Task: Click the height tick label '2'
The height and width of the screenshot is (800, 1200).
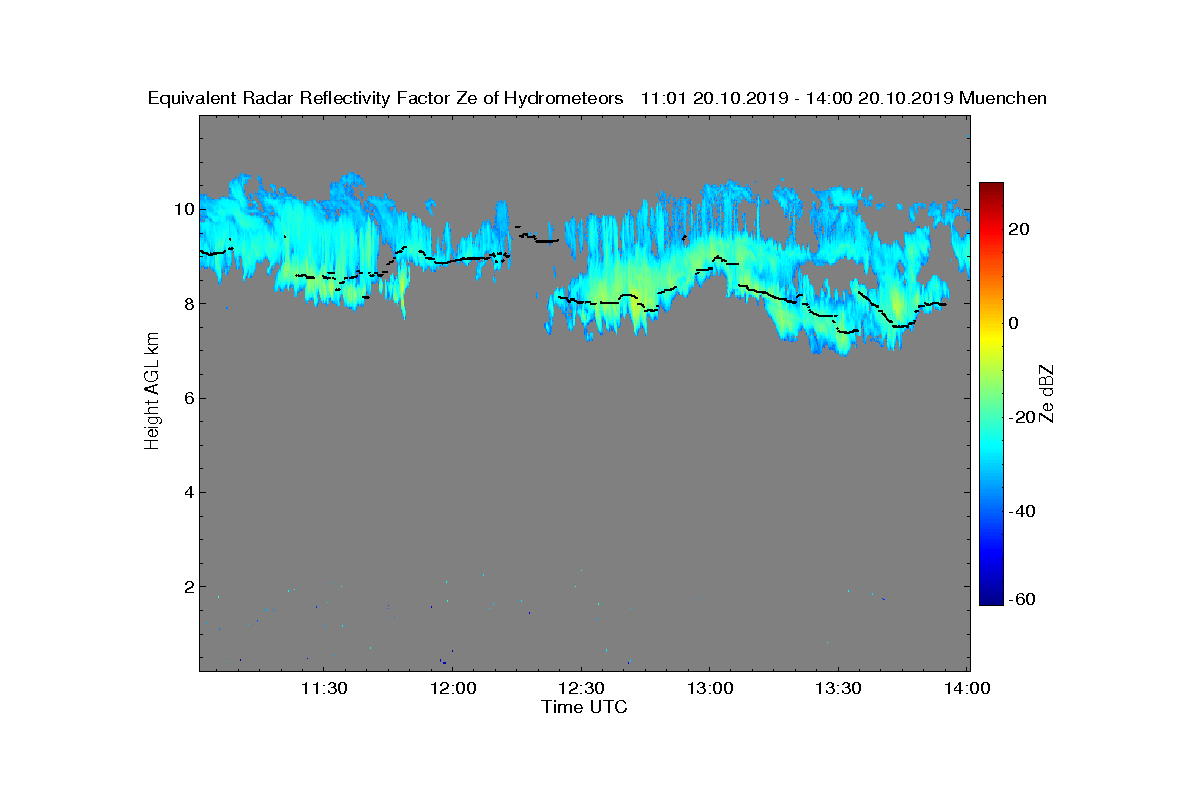Action: (x=188, y=587)
